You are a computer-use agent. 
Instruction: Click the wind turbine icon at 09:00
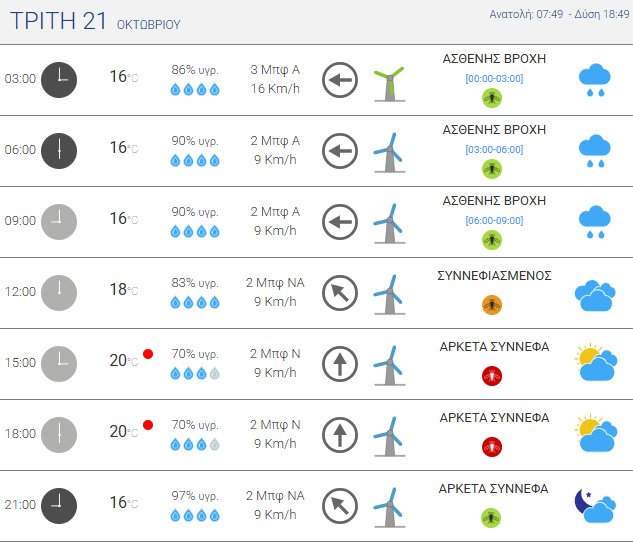(389, 222)
